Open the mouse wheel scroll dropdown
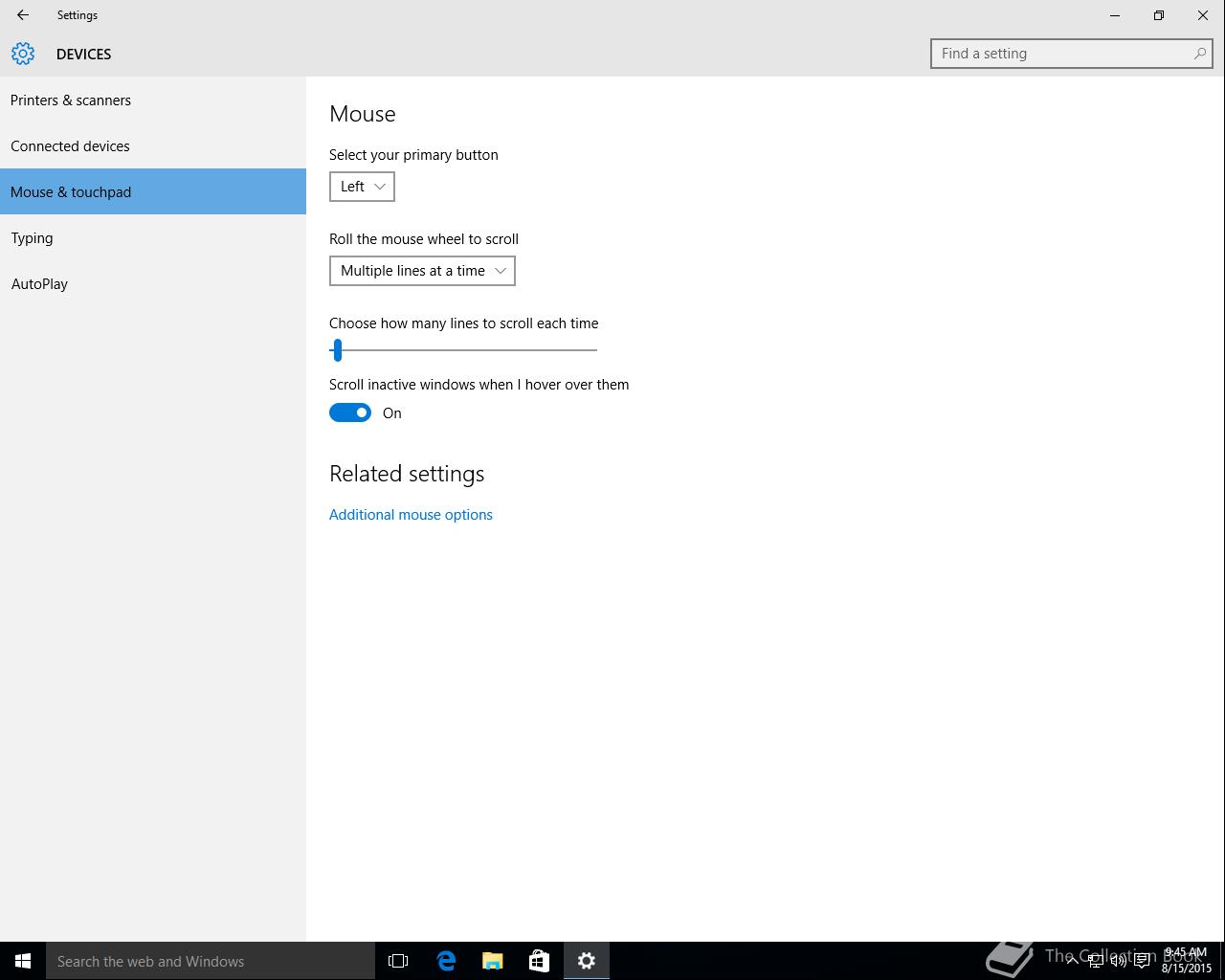The width and height of the screenshot is (1225, 980). 422,271
